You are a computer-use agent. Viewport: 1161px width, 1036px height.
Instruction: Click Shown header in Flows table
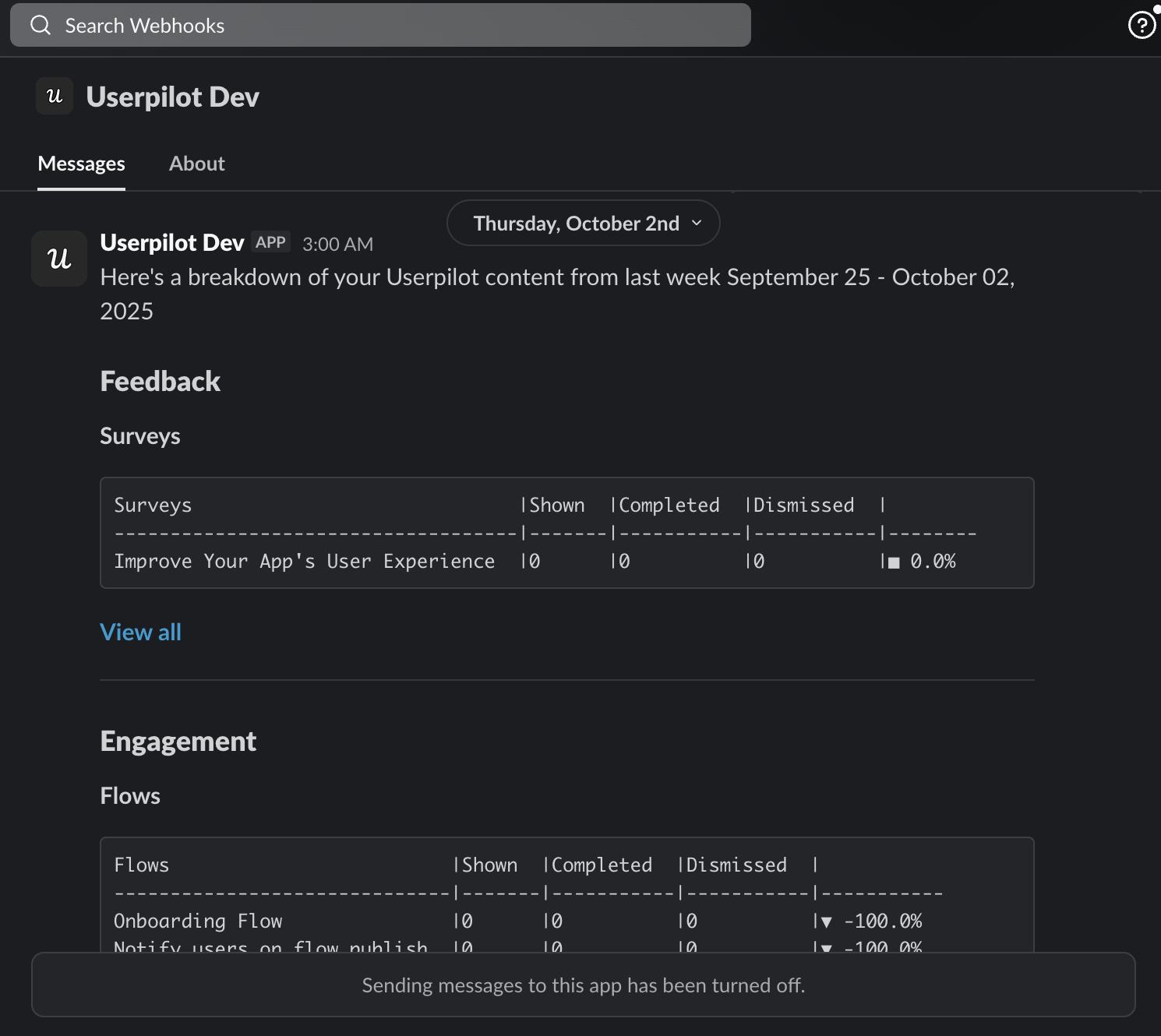click(x=490, y=865)
